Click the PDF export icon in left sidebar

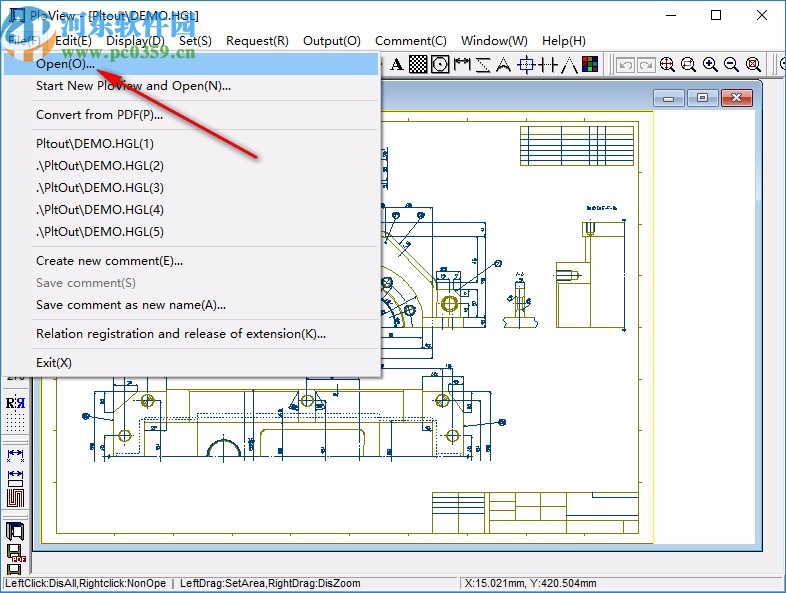tap(15, 550)
